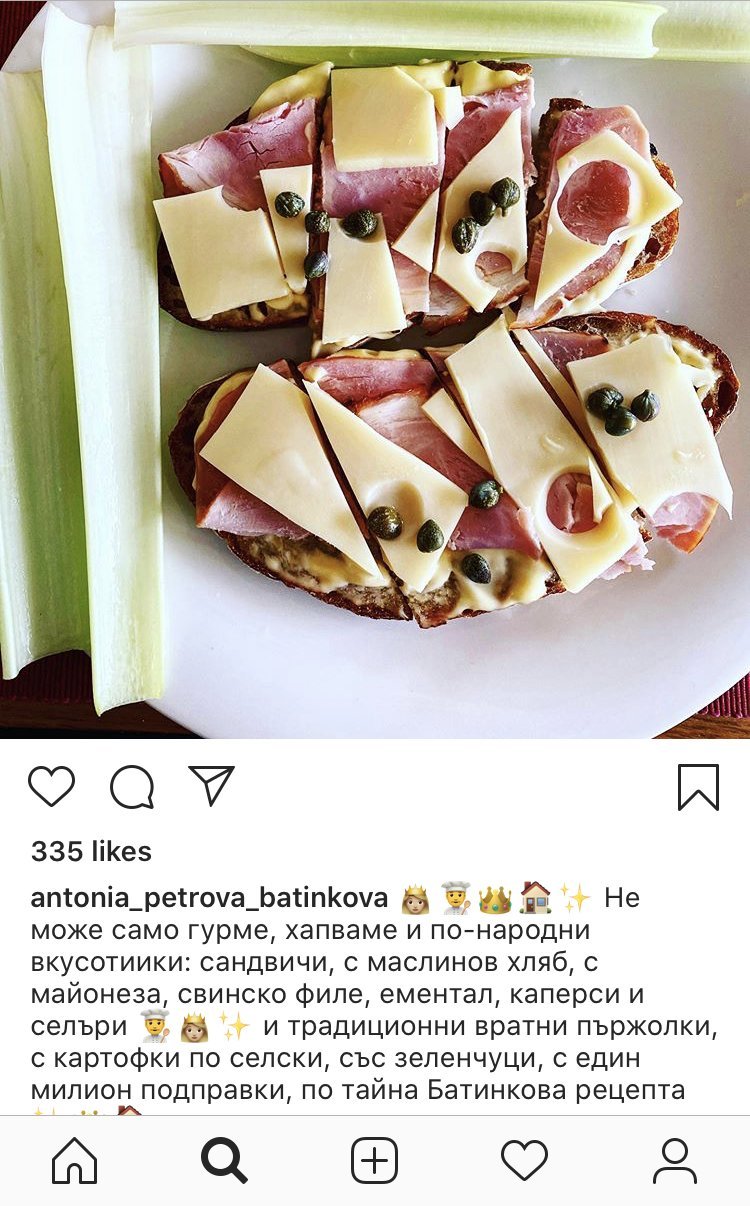The image size is (750, 1206).
Task: Tap the crown emoji in the caption
Action: (x=494, y=897)
